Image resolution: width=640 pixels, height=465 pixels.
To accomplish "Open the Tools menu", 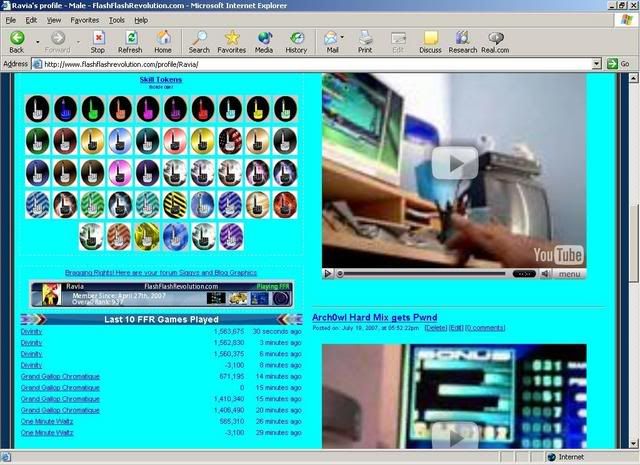I will pyautogui.click(x=117, y=19).
